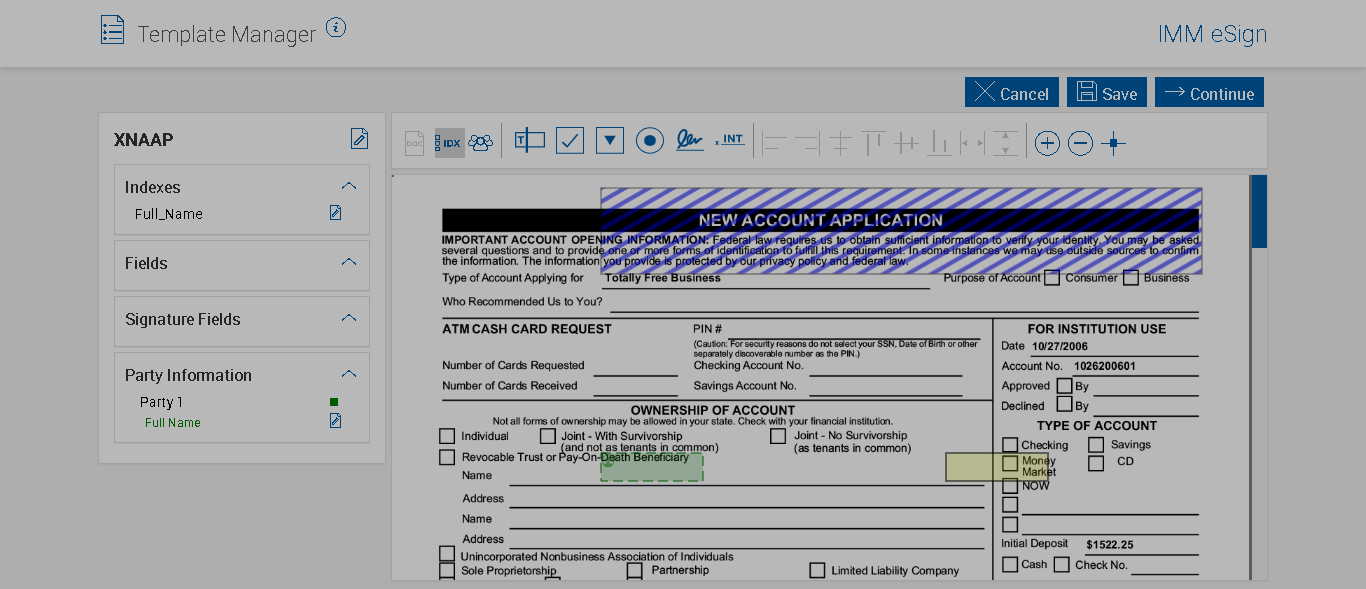Select the green Full Name party field
Screen dimensions: 1366x589
173,423
